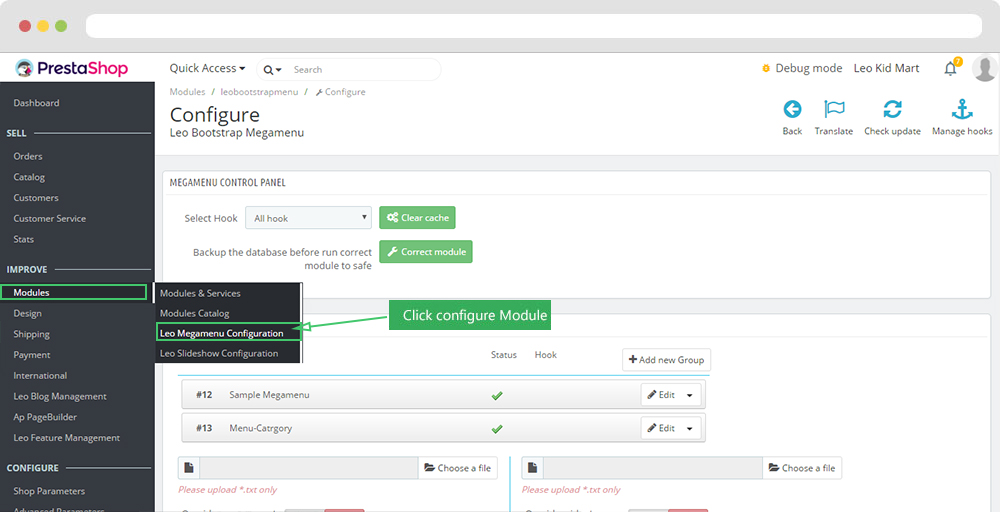Edit the Menu-Catrgory group
1000x512 pixels.
pyautogui.click(x=661, y=428)
